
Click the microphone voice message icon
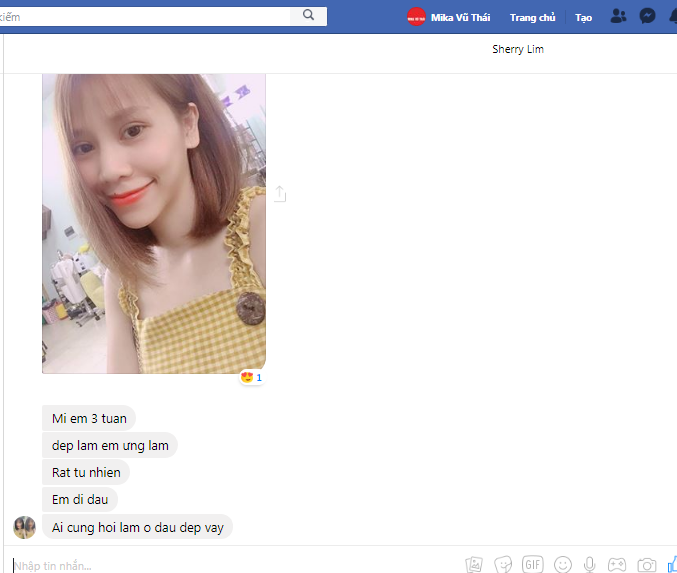tap(590, 565)
